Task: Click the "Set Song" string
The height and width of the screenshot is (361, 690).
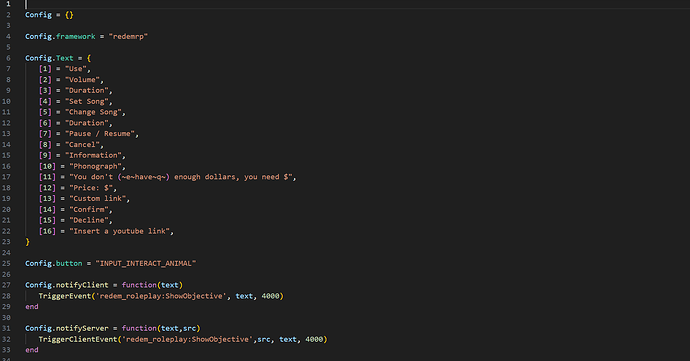Action: [88, 101]
